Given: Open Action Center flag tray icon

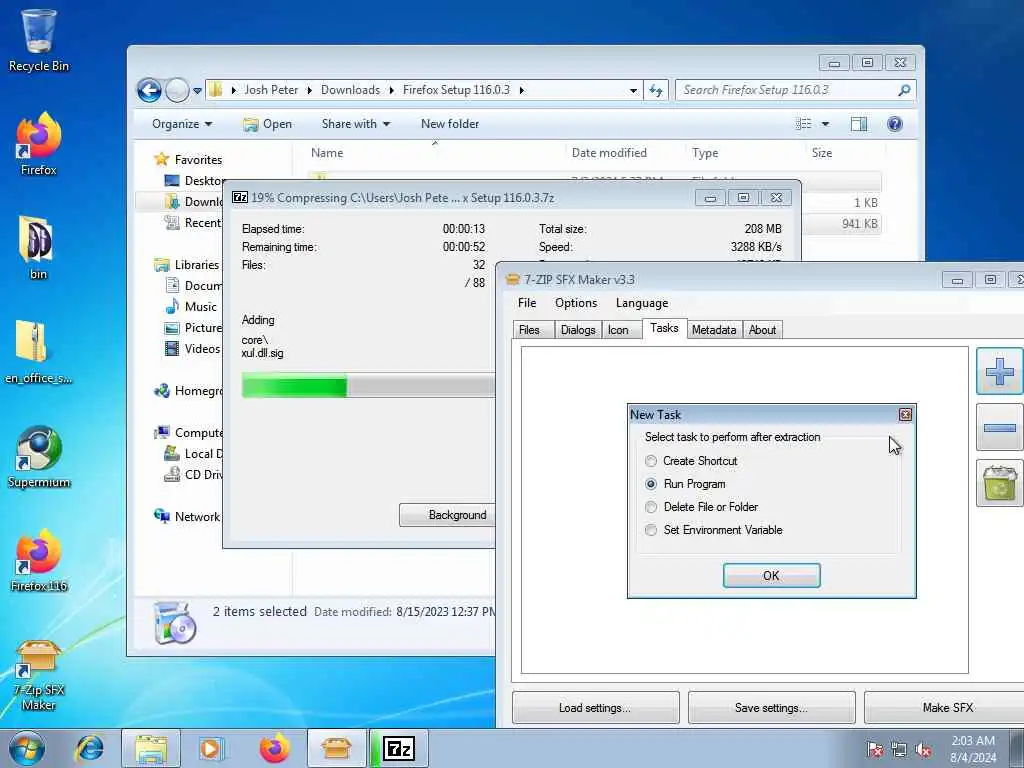Looking at the screenshot, I should point(875,750).
